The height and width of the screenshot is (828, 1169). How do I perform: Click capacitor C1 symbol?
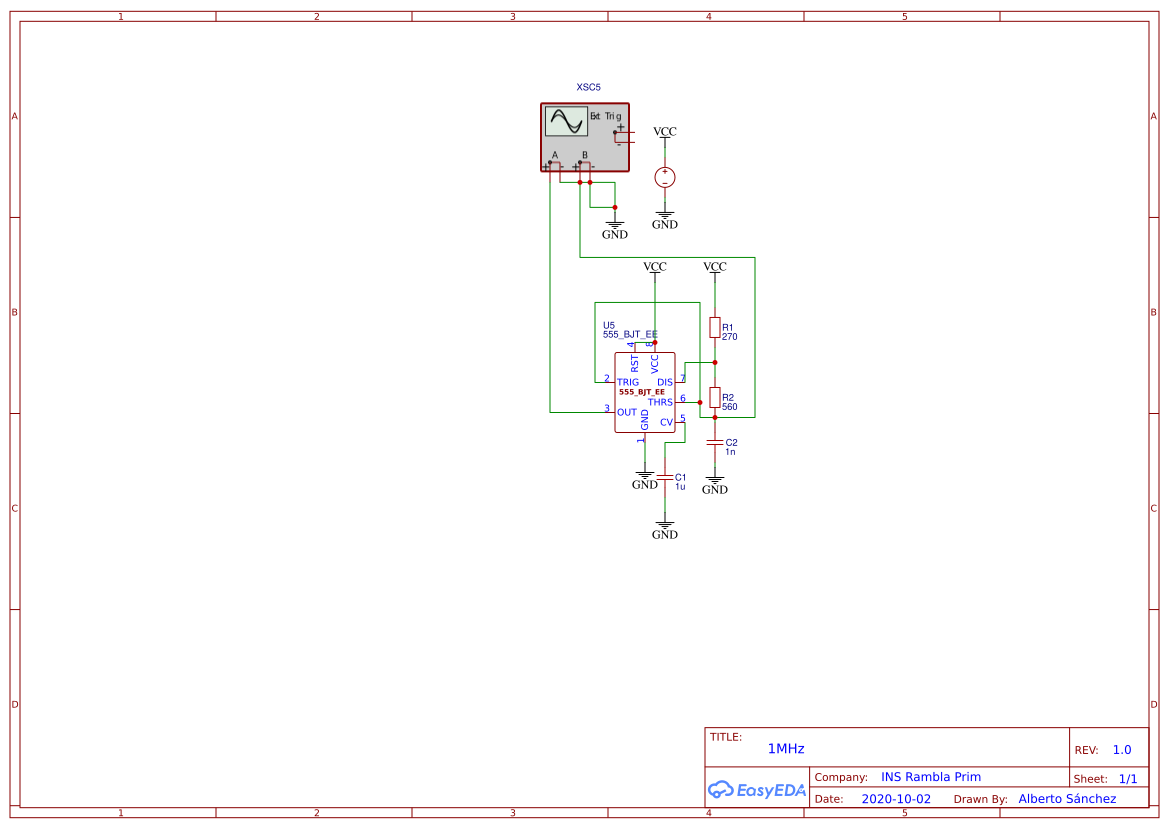click(665, 478)
